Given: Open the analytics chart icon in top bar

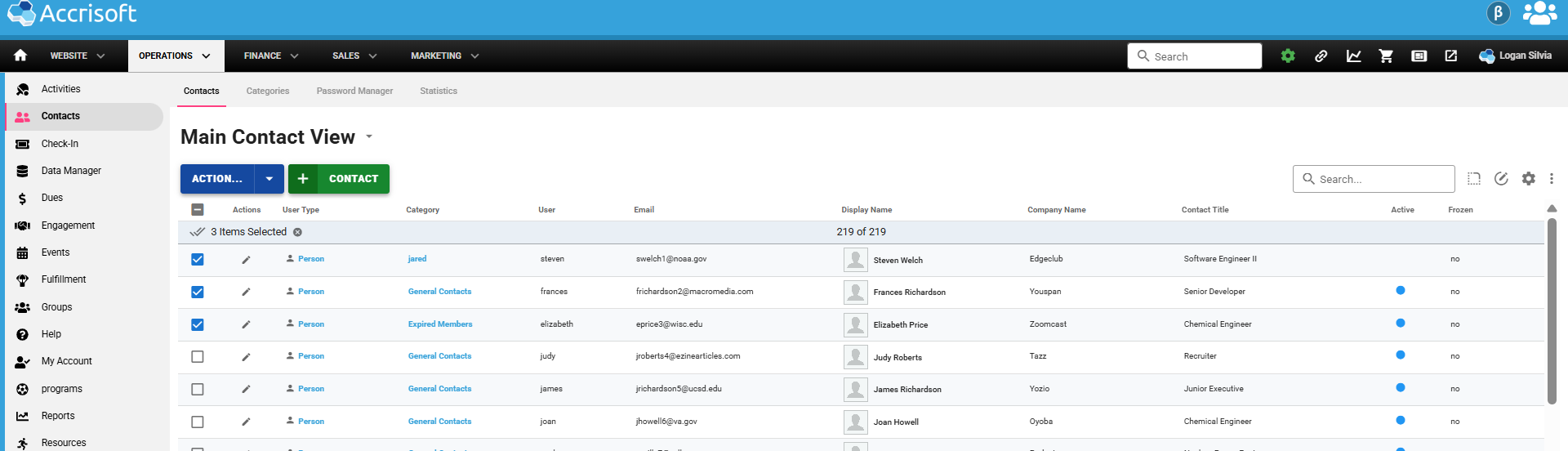Looking at the screenshot, I should 1353,56.
